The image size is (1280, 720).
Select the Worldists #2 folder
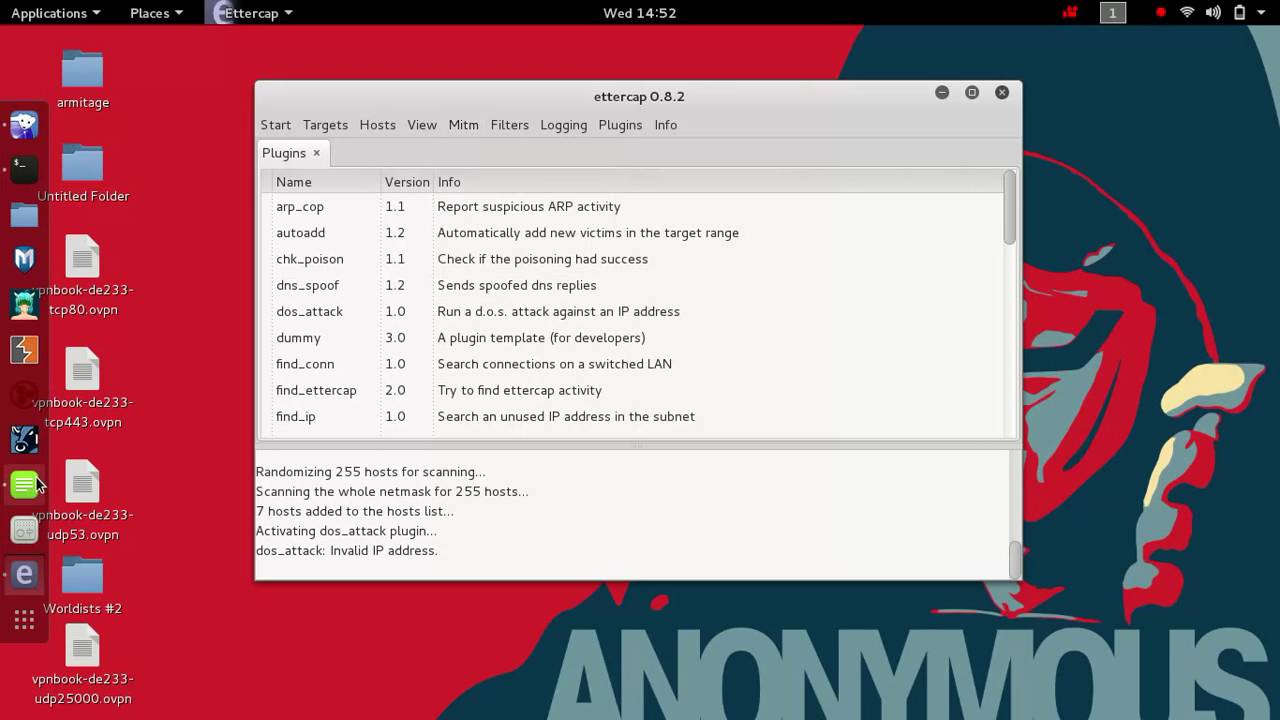(x=83, y=587)
